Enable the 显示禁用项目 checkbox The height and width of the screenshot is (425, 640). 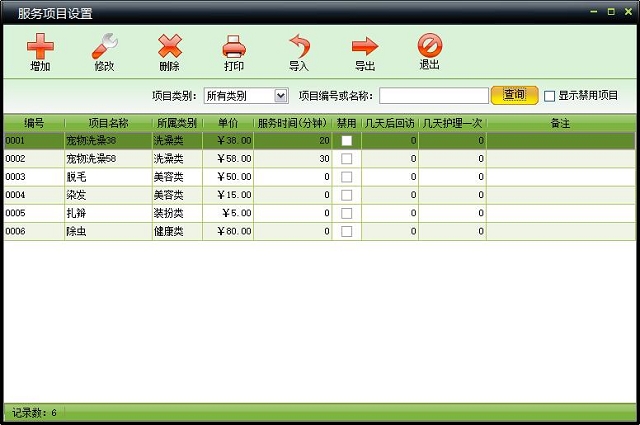[549, 96]
